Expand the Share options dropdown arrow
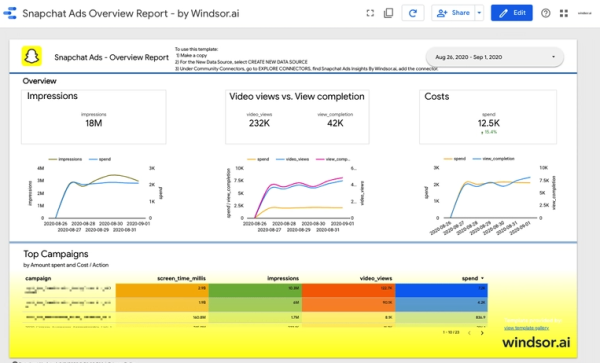600x363 pixels. pyautogui.click(x=479, y=13)
